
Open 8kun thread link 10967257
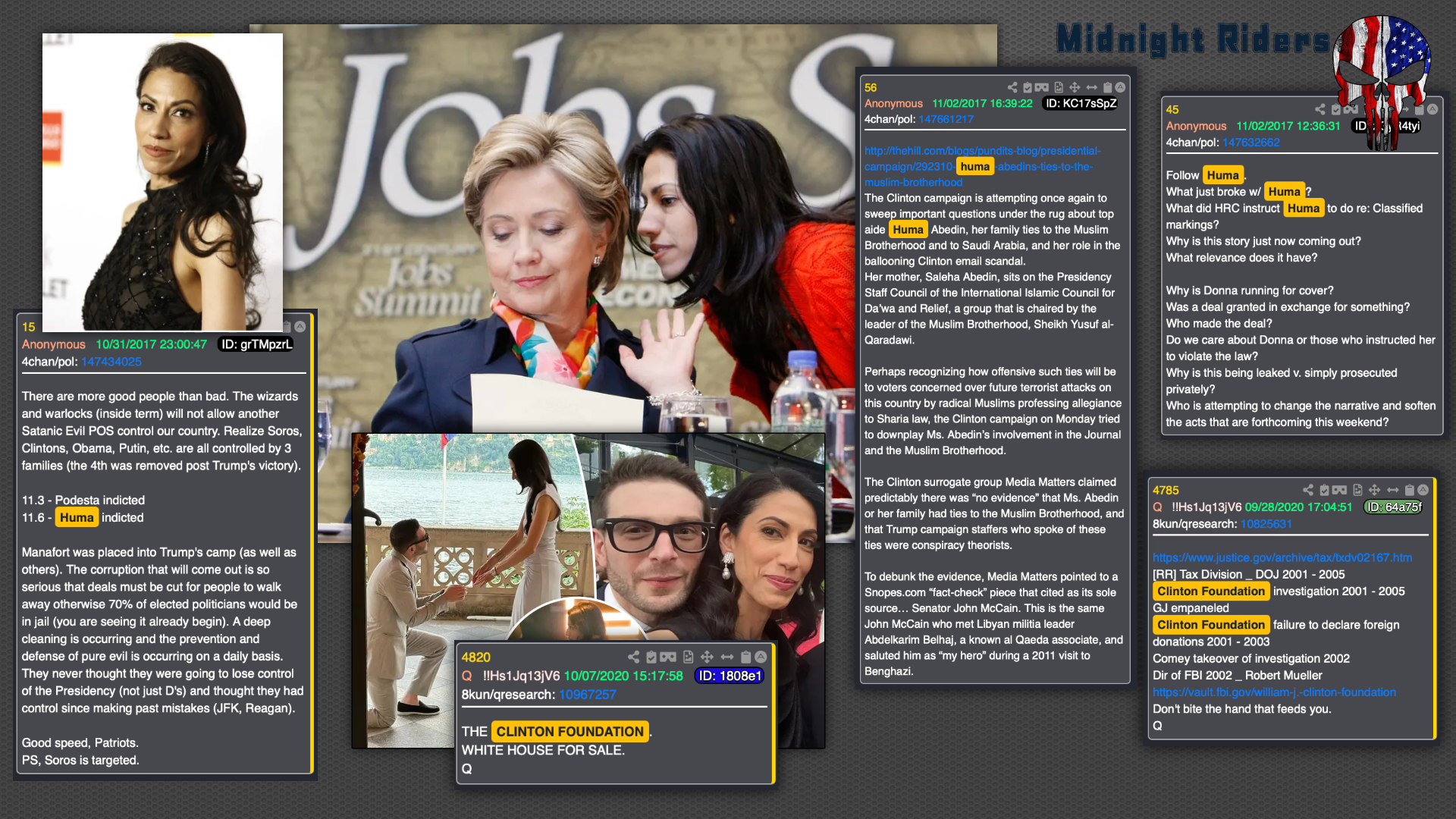pos(588,695)
